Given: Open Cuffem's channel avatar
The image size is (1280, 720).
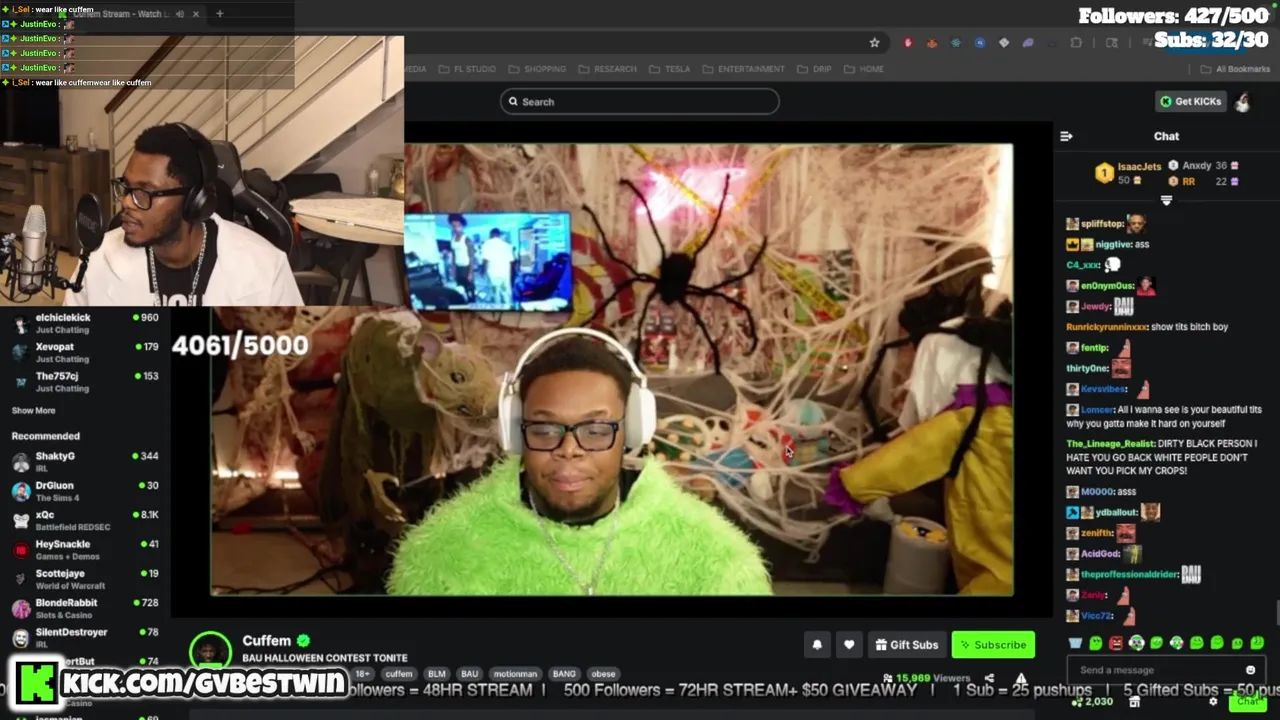Looking at the screenshot, I should click(x=210, y=651).
